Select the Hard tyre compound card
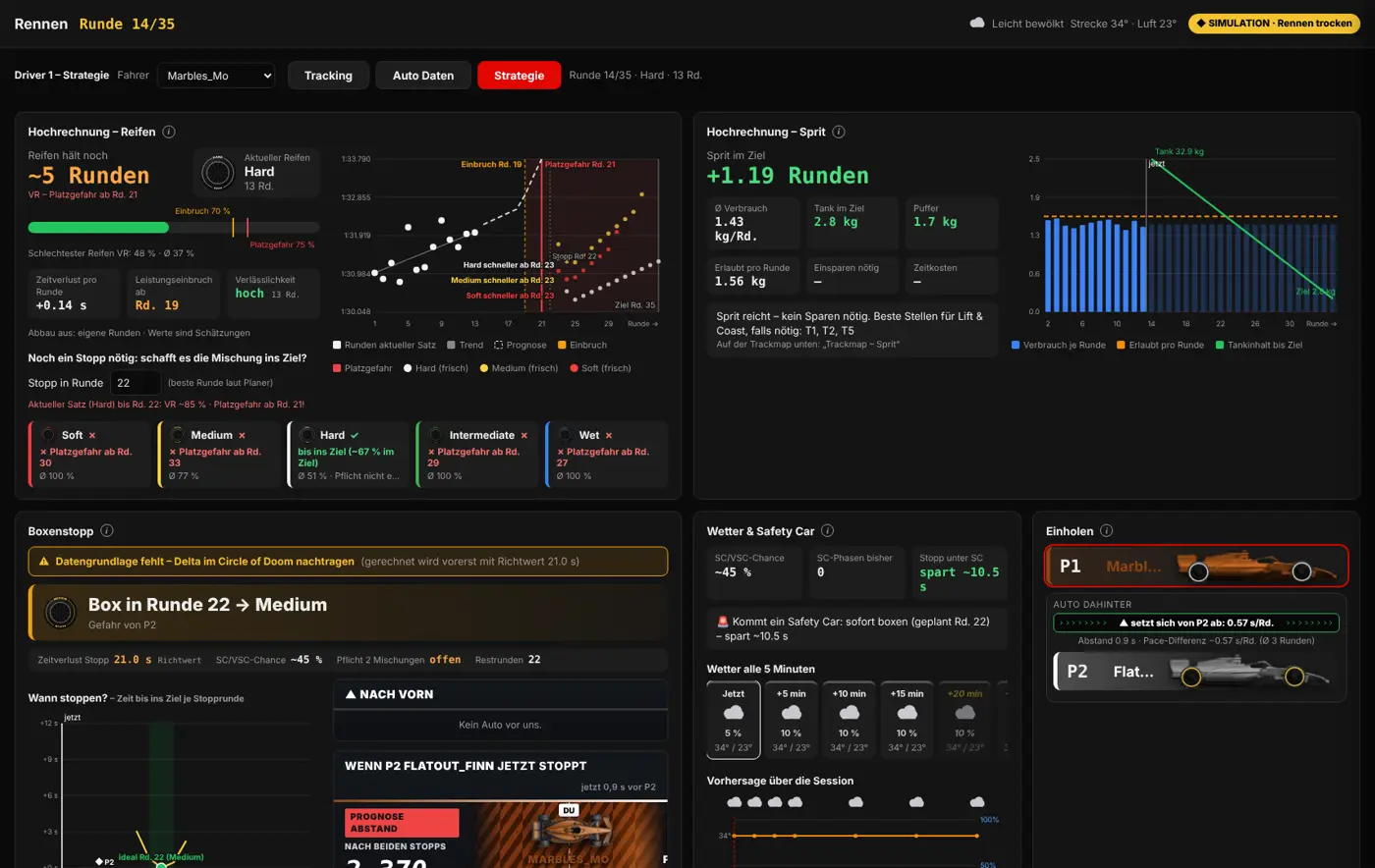Viewport: 1375px width, 868px height. pos(348,455)
